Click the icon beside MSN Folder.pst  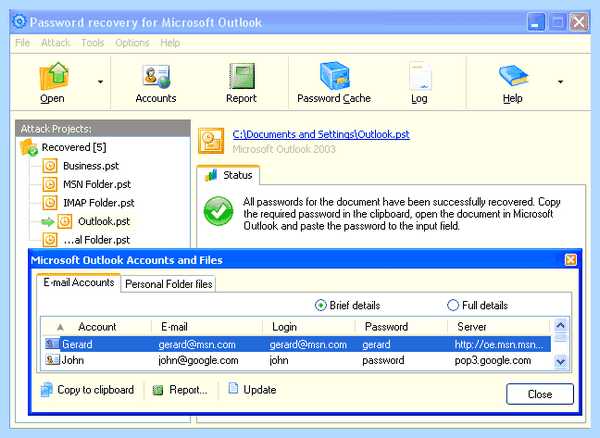coord(50,184)
